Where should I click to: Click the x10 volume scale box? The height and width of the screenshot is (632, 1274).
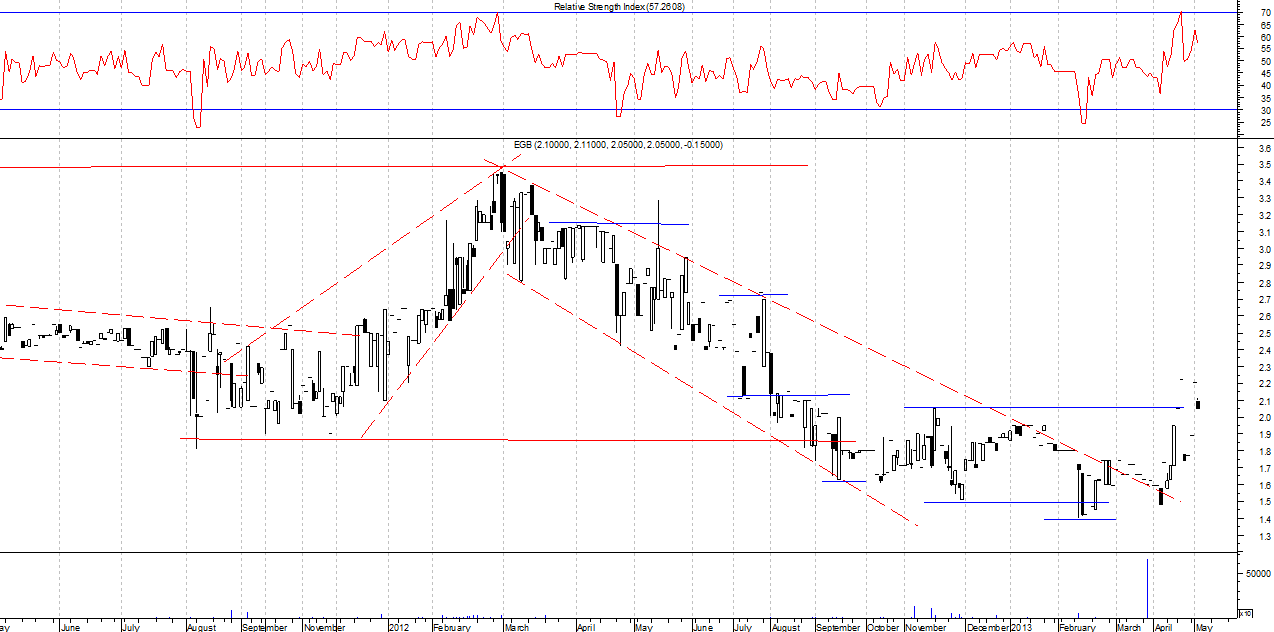(x=1244, y=612)
